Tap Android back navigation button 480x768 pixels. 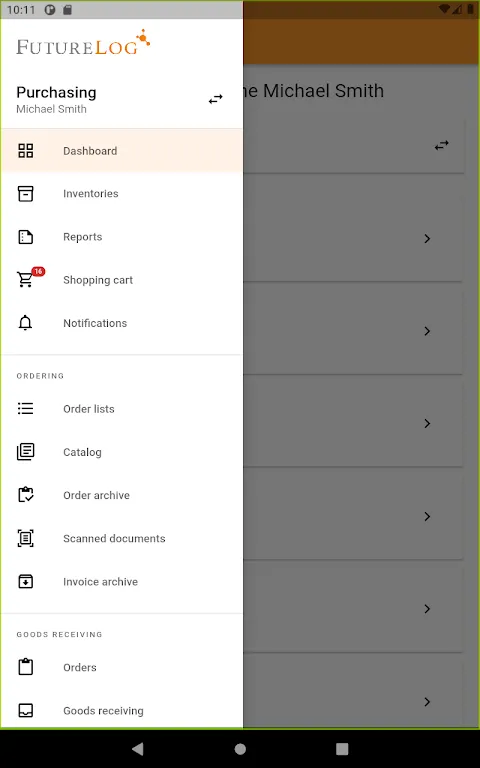click(138, 748)
